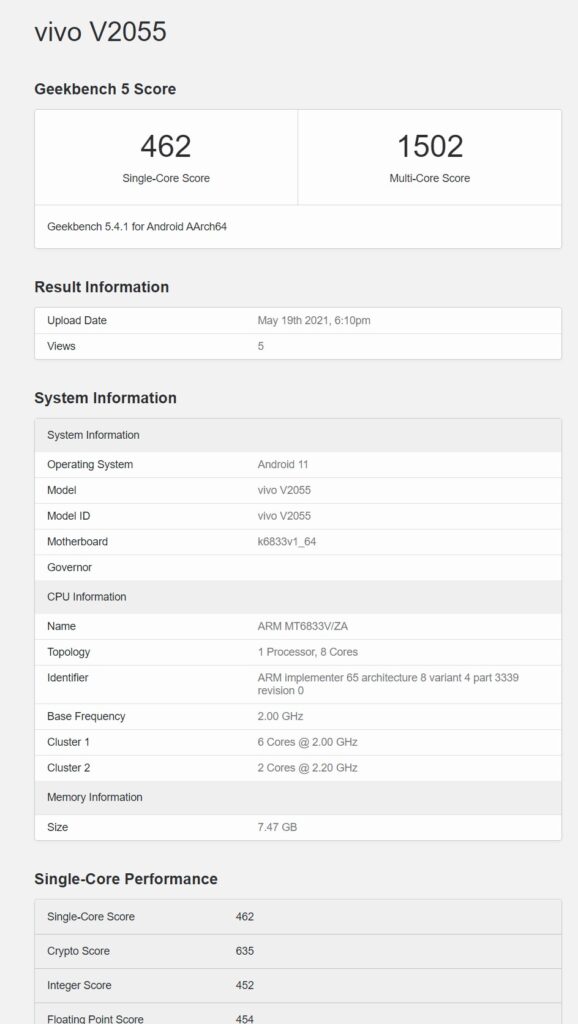Click the crypto score value 635
The height and width of the screenshot is (1024, 578).
(244, 951)
